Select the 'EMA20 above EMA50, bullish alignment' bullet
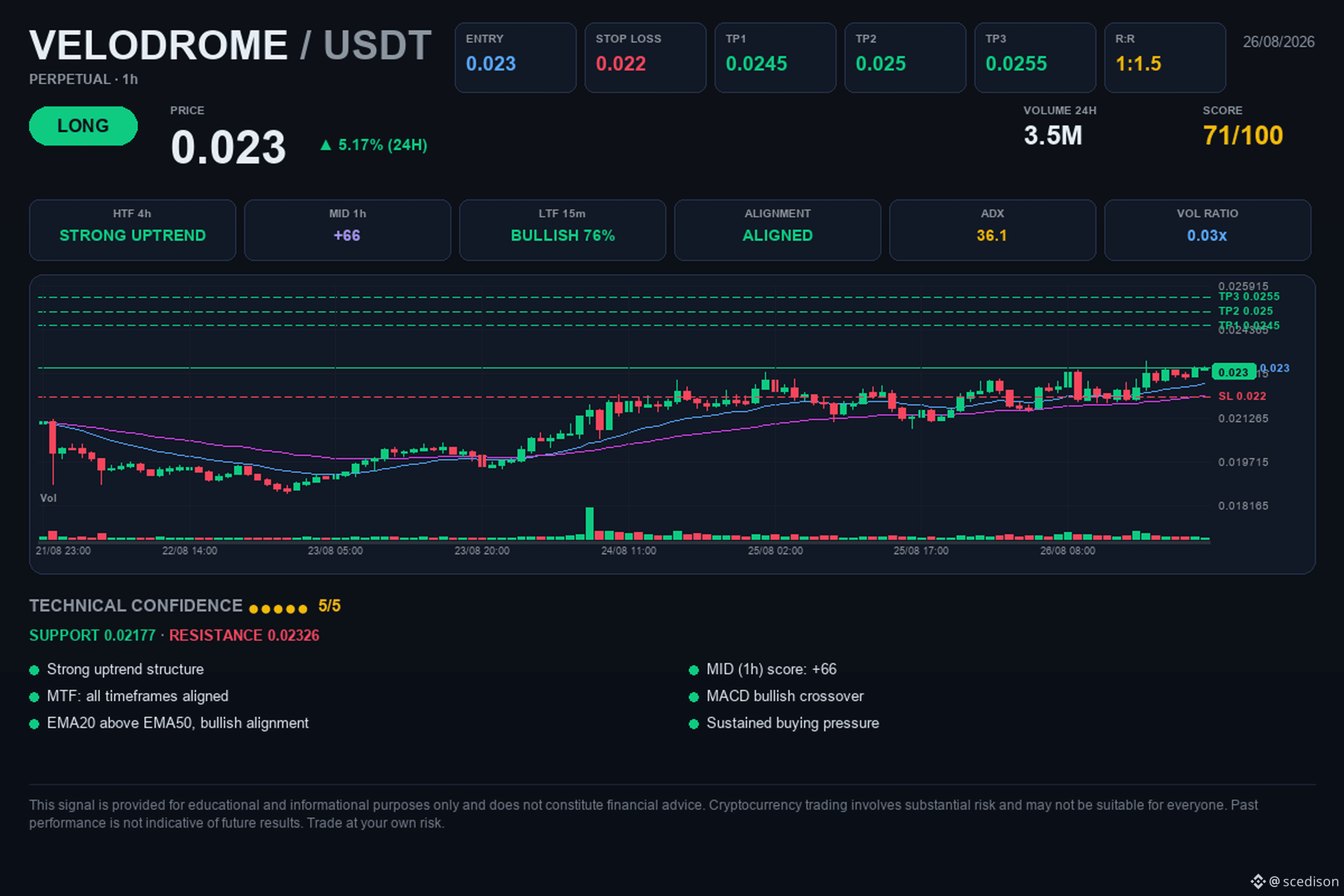Screen dimensions: 1344x896 click(x=169, y=723)
